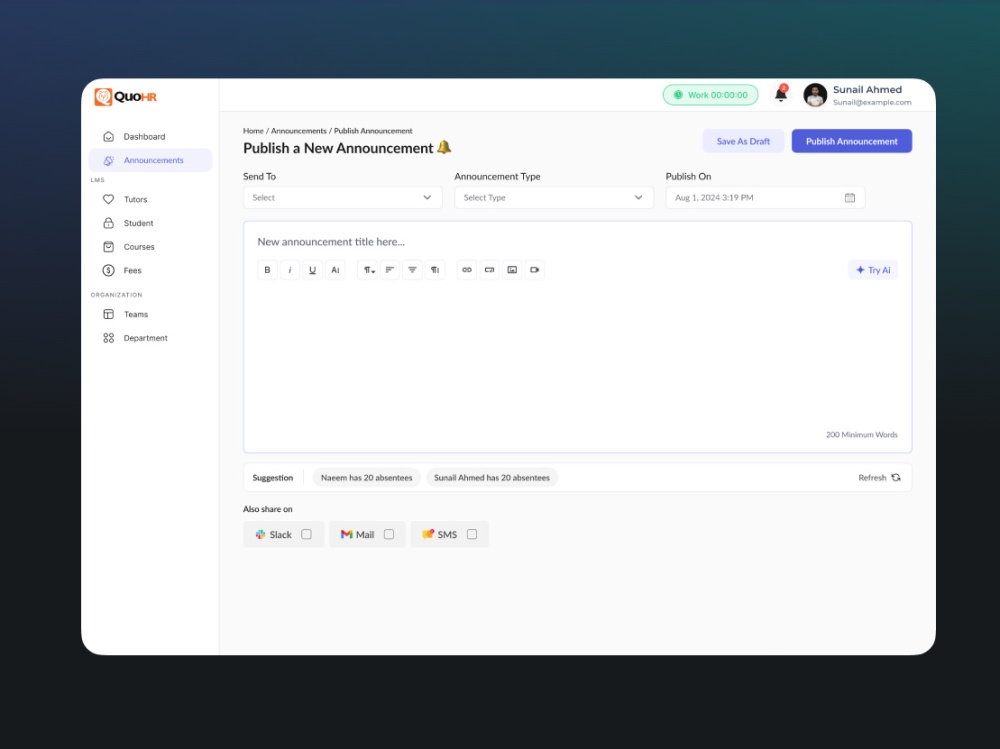
Task: Click the Announcements megaphone icon
Action: 108,160
